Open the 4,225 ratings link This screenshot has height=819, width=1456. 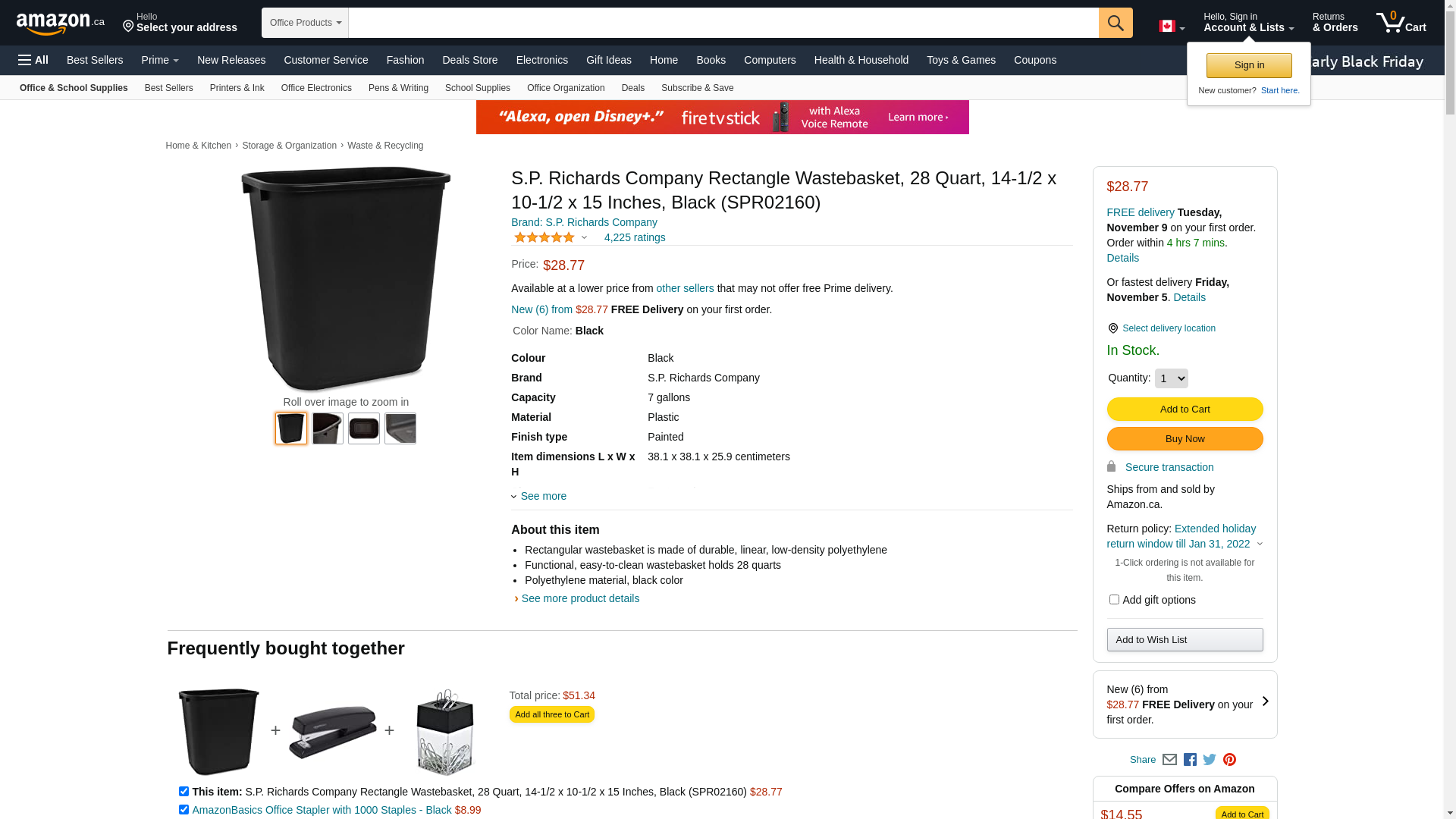coord(634,237)
